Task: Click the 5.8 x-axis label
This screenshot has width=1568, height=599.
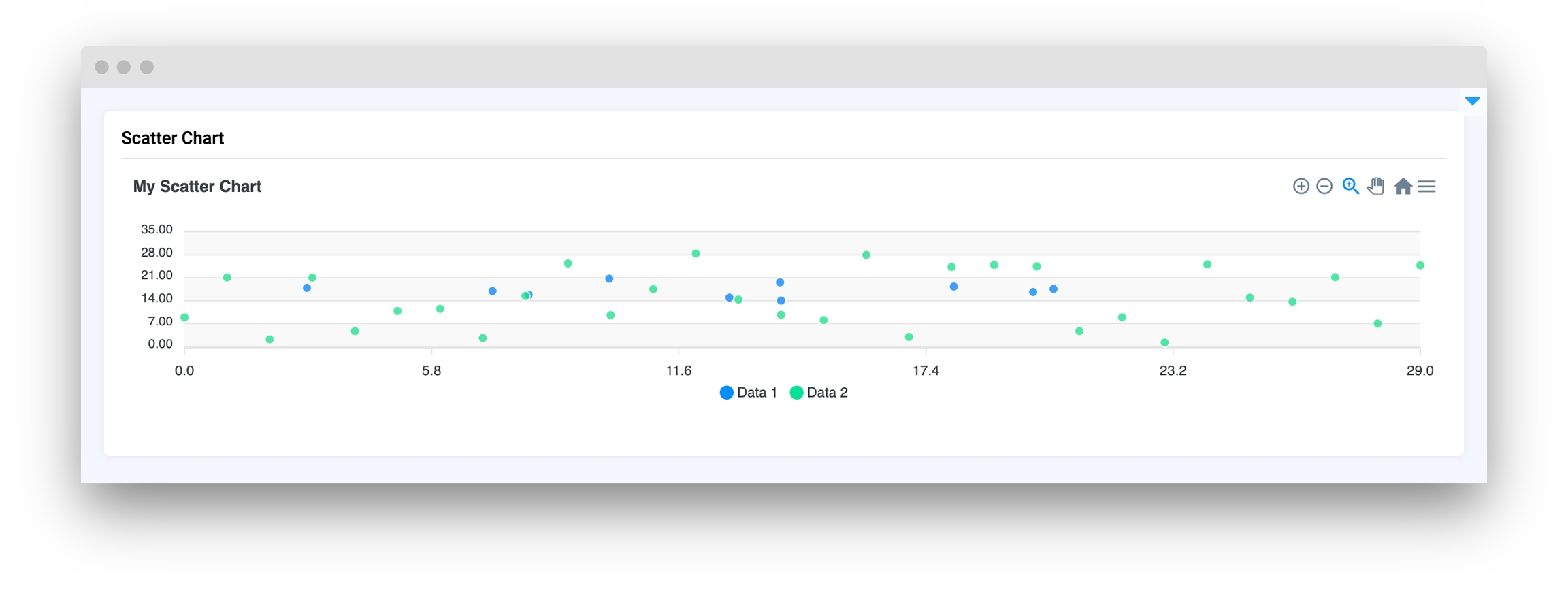Action: (431, 371)
